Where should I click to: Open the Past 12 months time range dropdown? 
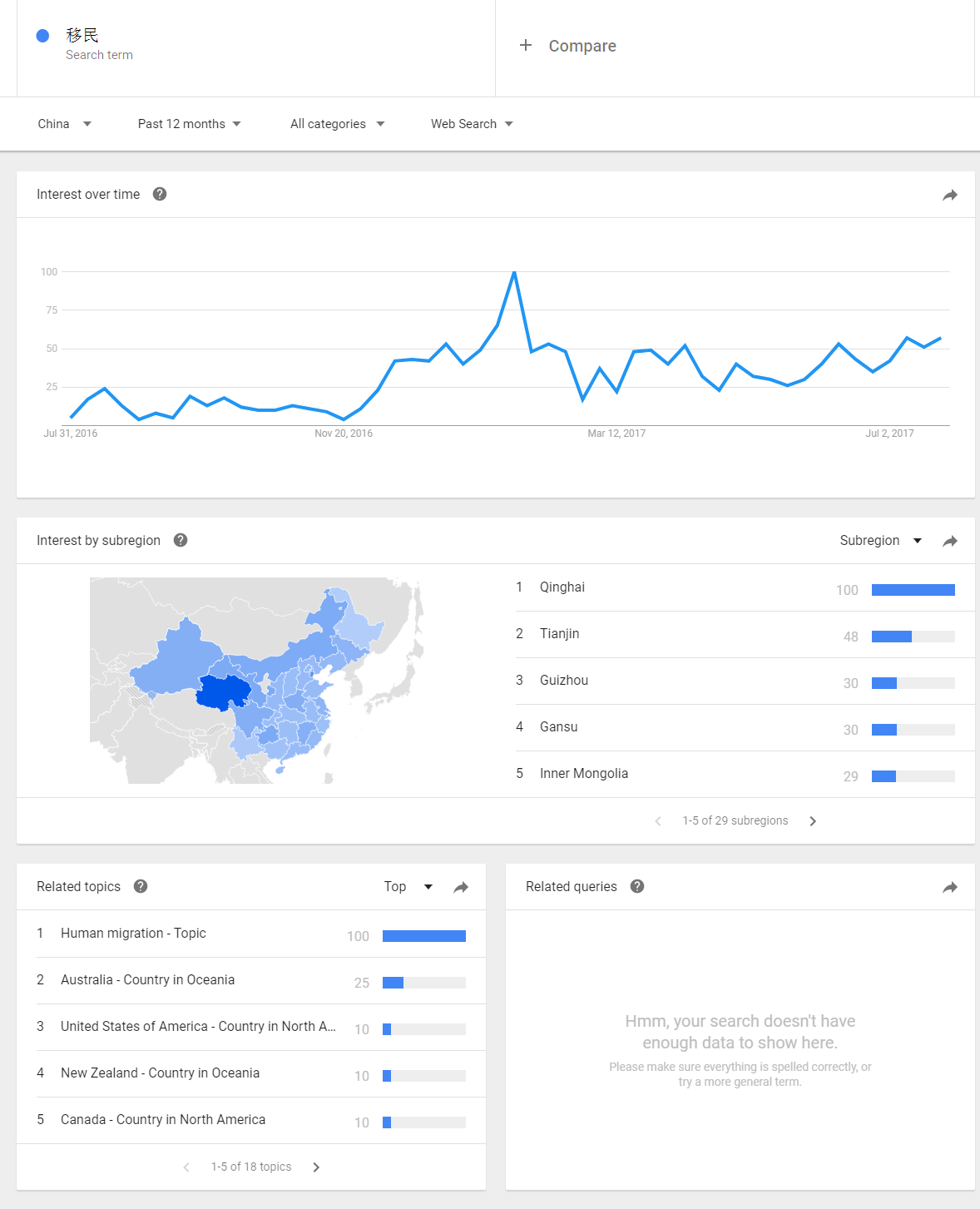[190, 124]
